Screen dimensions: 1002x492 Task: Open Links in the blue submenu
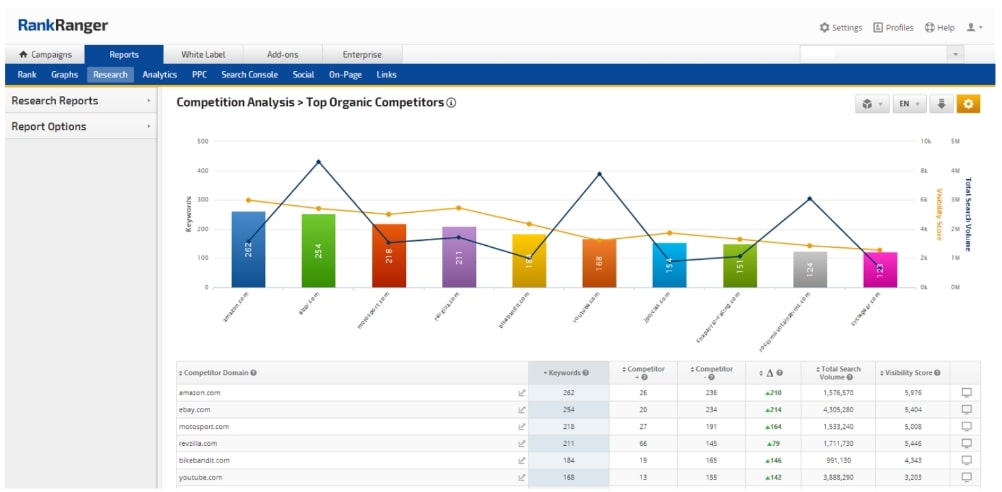pyautogui.click(x=387, y=75)
